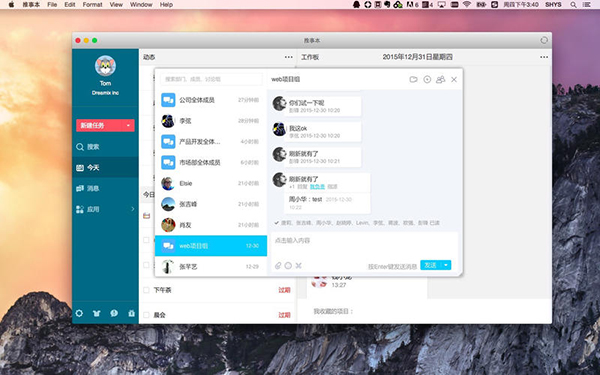This screenshot has width=600, height=375.
Task: Click the contact search field in chat popup
Action: coord(211,79)
